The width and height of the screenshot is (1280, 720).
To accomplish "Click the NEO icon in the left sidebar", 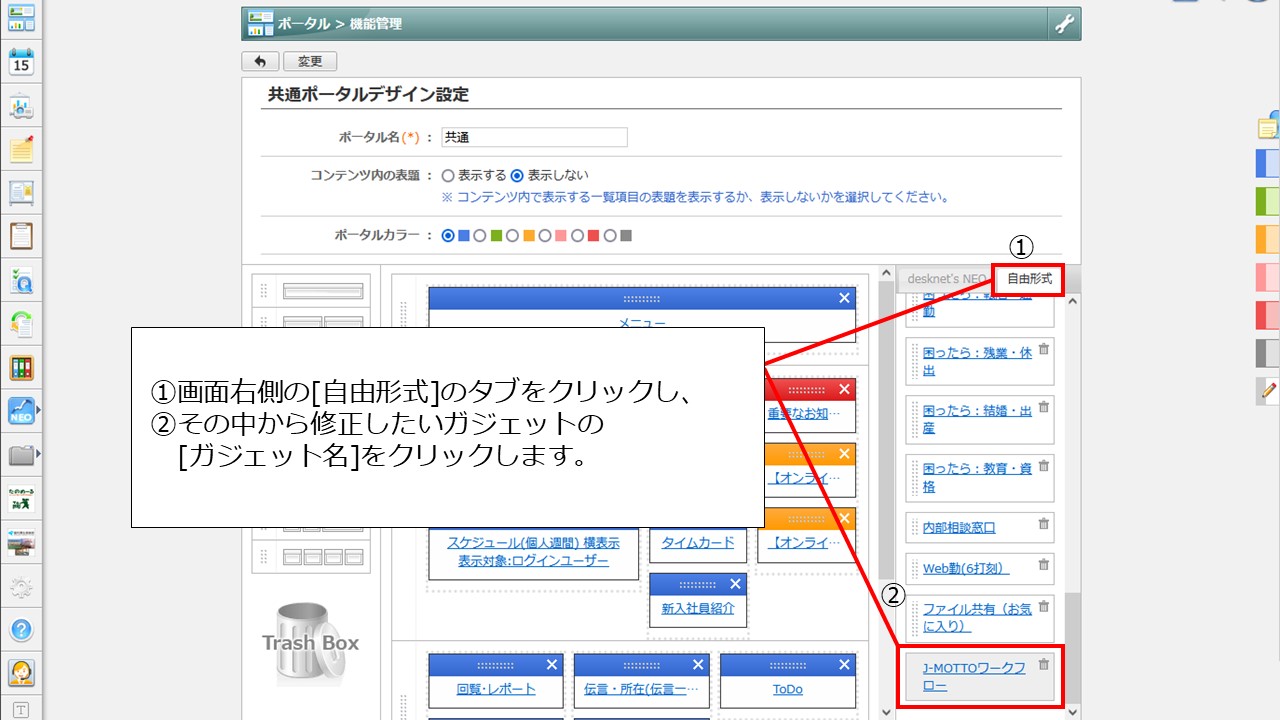I will pyautogui.click(x=21, y=410).
